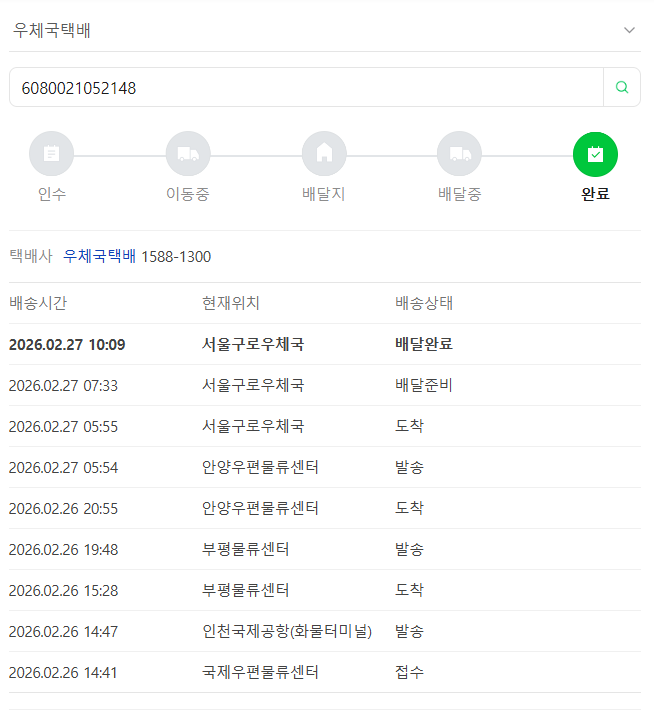Click the 배송상태 column header

coord(424,303)
